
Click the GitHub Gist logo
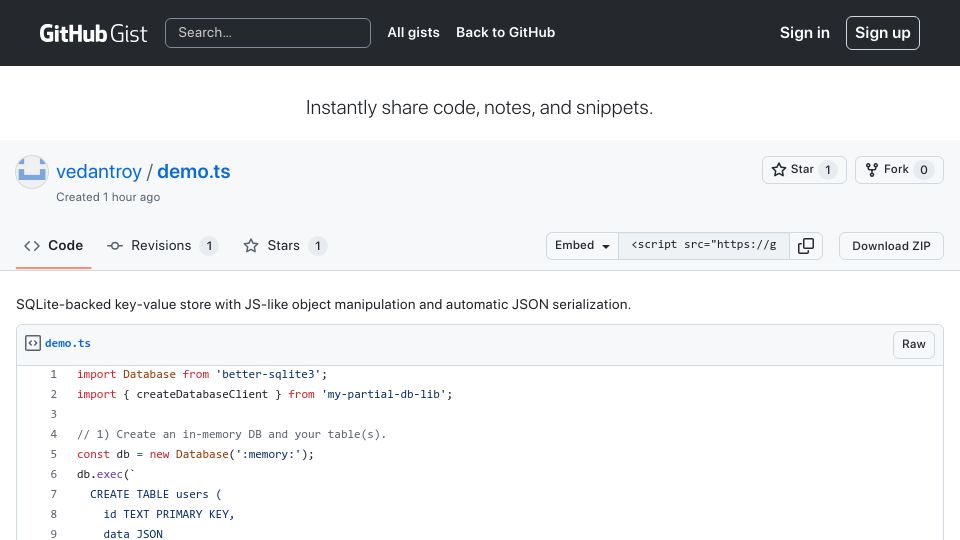pyautogui.click(x=93, y=33)
